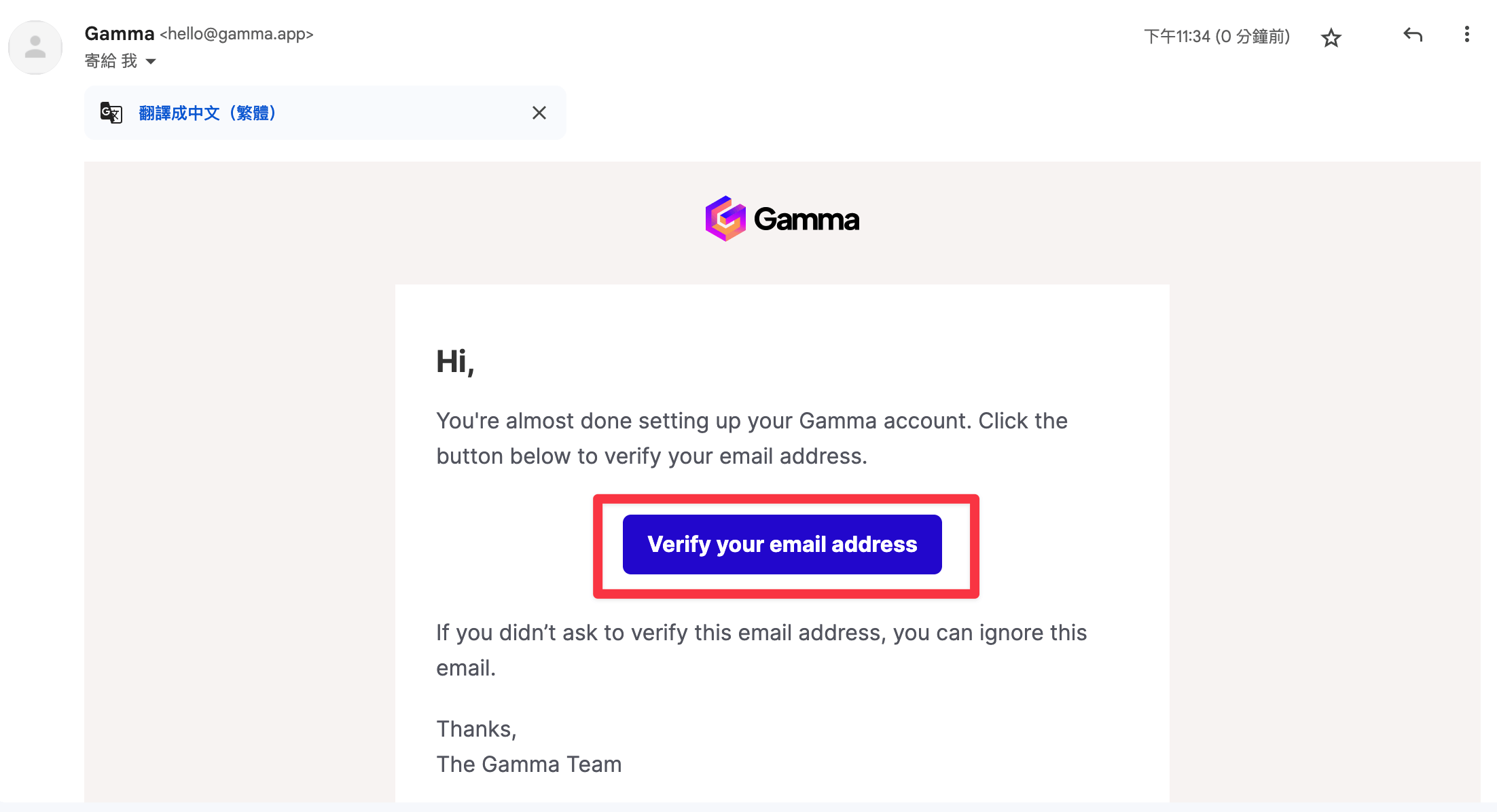Click the 寄給 我 recipient label
The image size is (1497, 812).
click(x=111, y=61)
